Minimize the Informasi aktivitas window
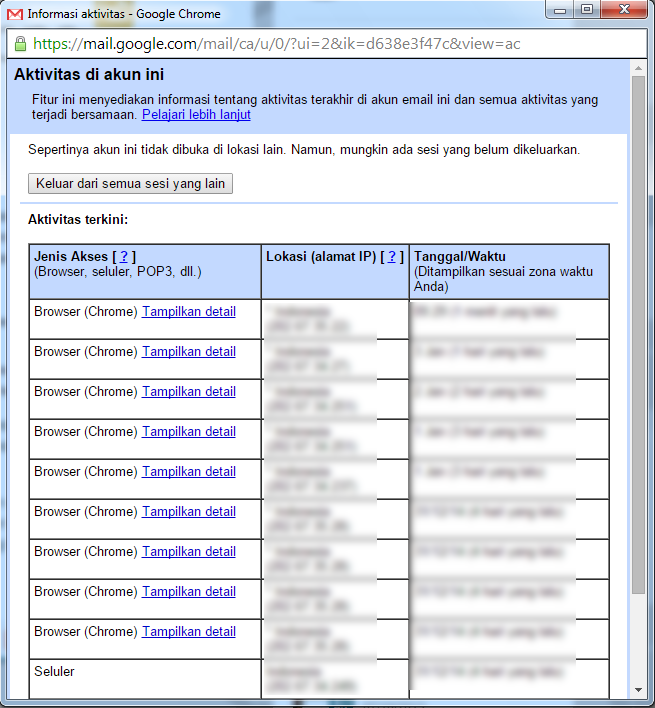The image size is (655, 708). (560, 9)
